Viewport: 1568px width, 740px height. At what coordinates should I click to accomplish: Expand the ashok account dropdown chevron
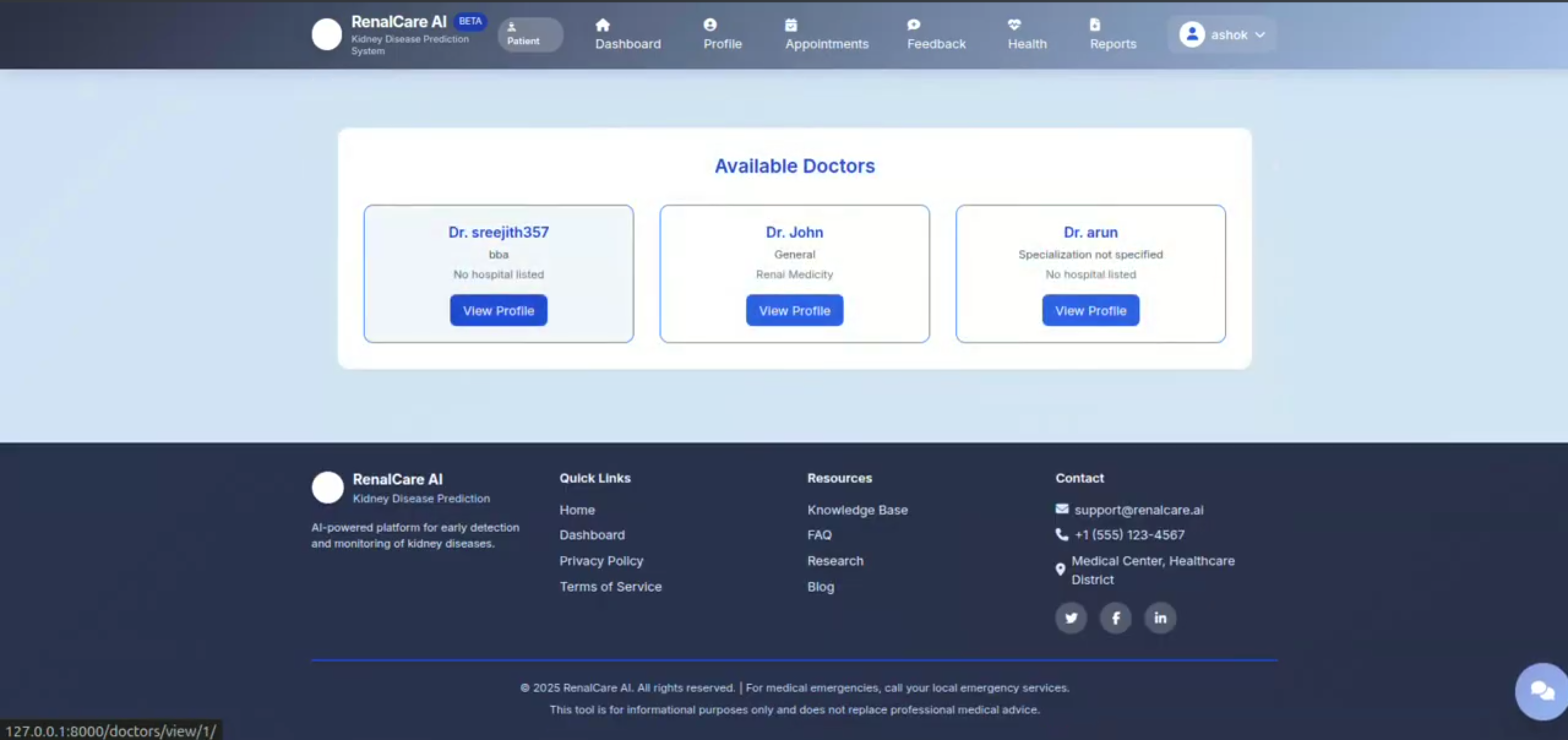[1260, 35]
